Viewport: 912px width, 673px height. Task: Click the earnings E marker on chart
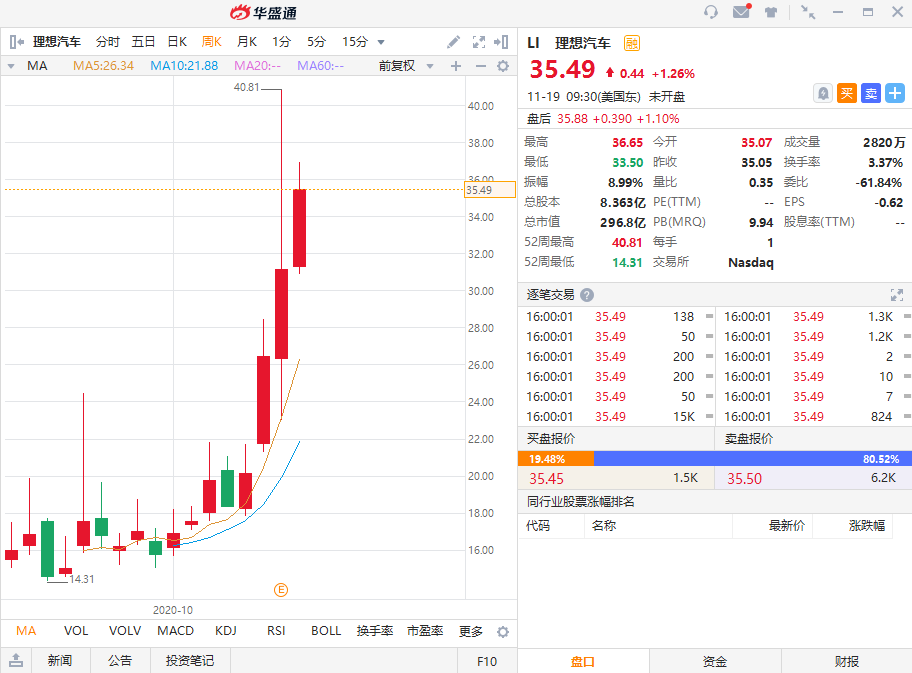pyautogui.click(x=281, y=590)
